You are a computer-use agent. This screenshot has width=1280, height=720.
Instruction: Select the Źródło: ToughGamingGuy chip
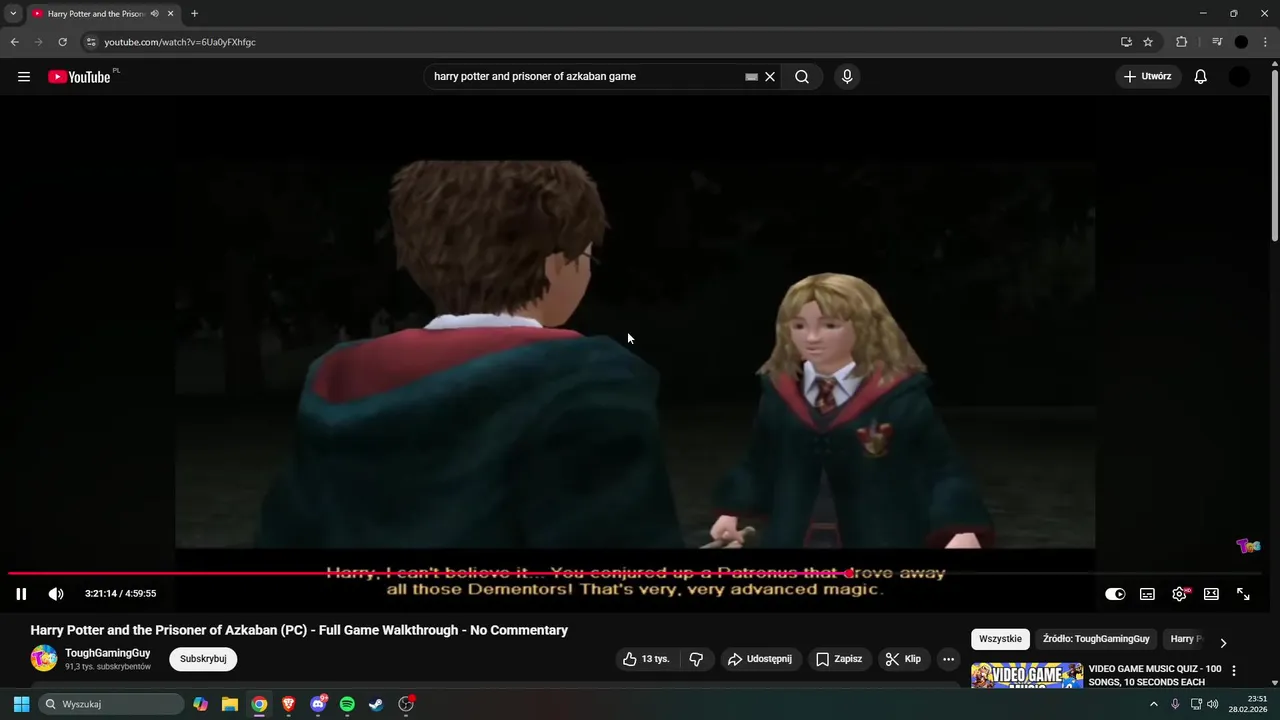1096,639
